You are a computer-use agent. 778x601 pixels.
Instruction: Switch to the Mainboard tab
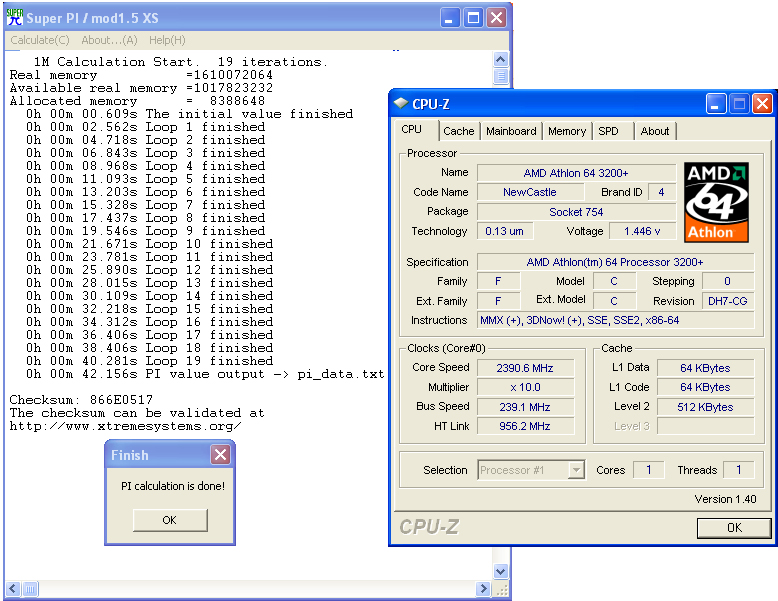point(511,131)
